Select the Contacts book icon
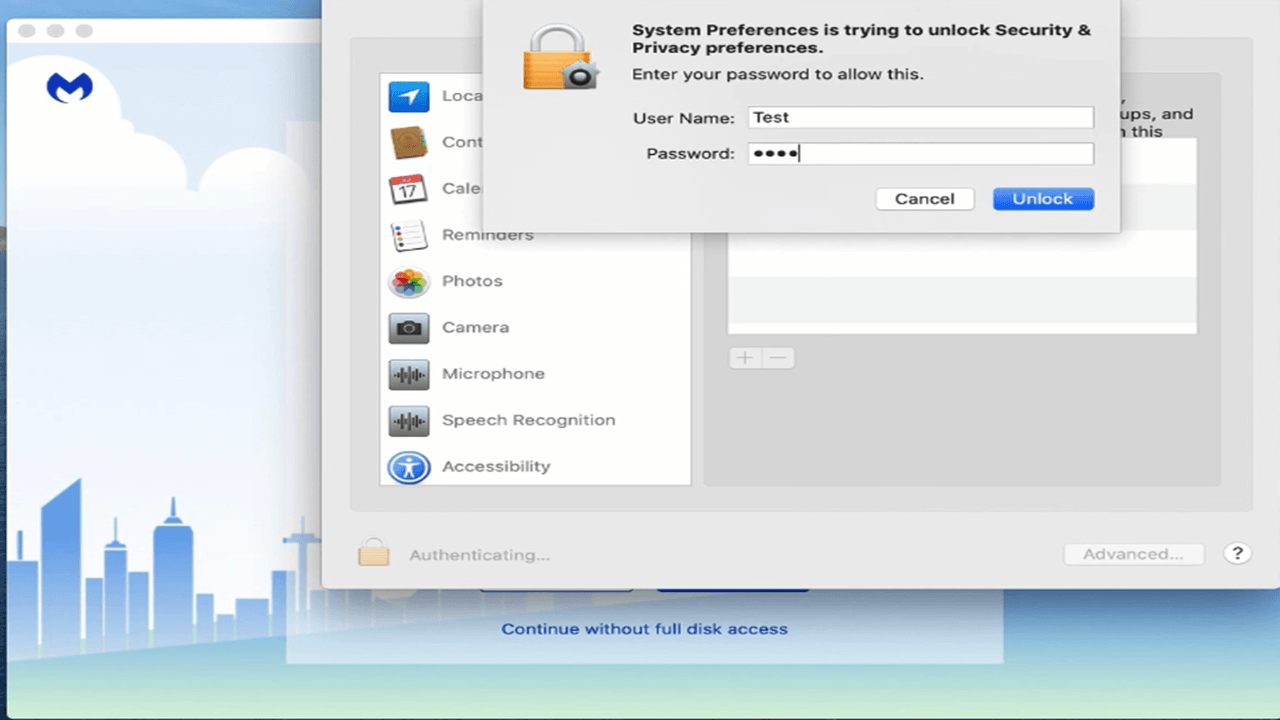Image resolution: width=1280 pixels, height=720 pixels. [x=409, y=143]
